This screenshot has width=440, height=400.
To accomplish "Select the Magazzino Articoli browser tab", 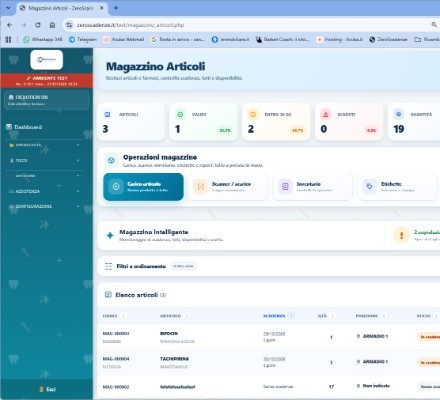I will [62, 8].
